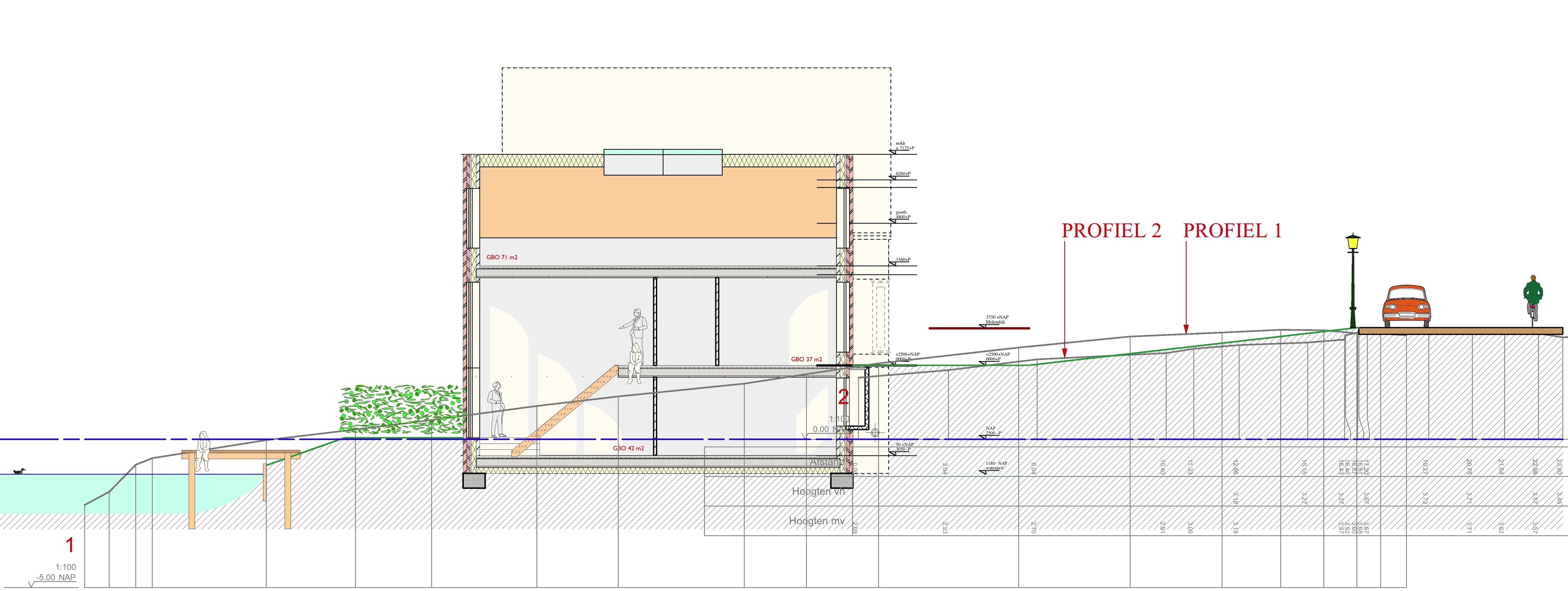
Task: Click the -5.00 NAP reference label
Action: point(56,577)
